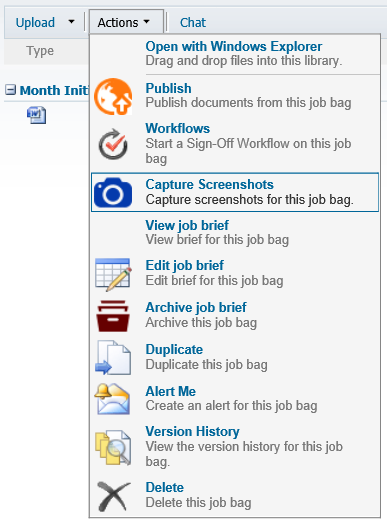Click the Upload toolbar link
387x523 pixels.
tap(35, 23)
